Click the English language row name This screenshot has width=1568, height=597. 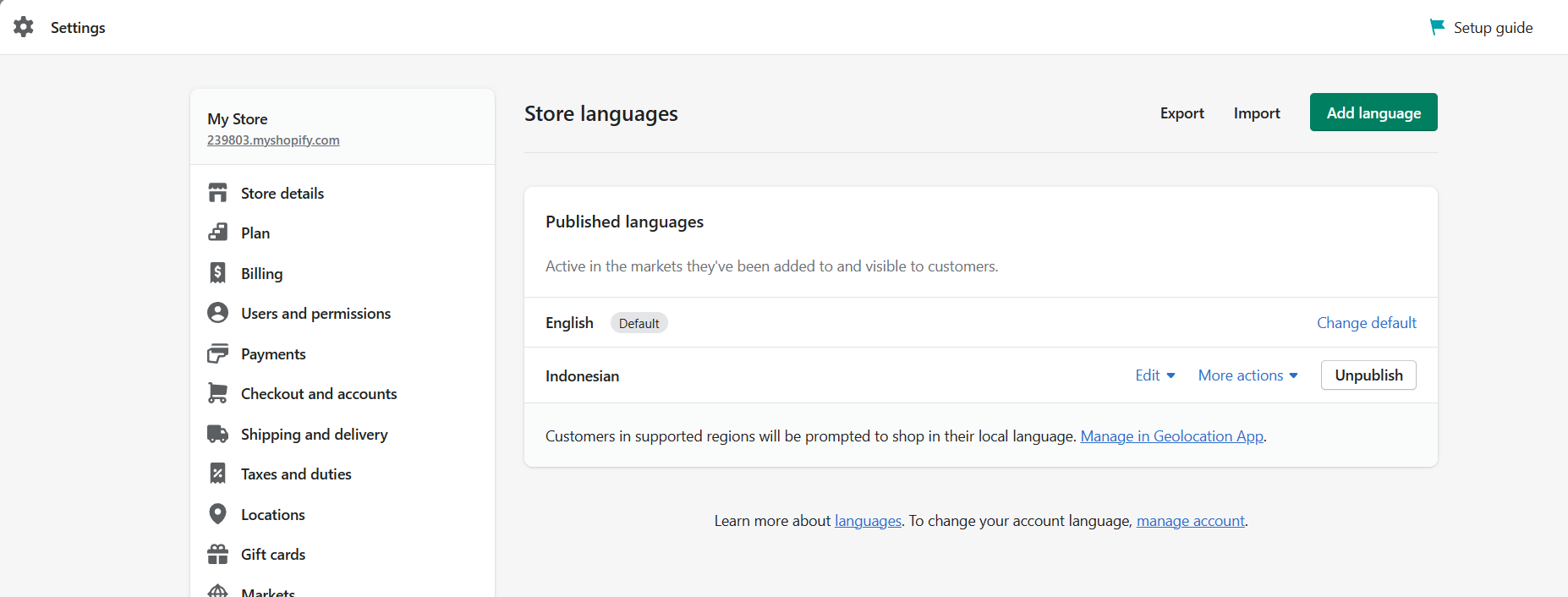569,323
